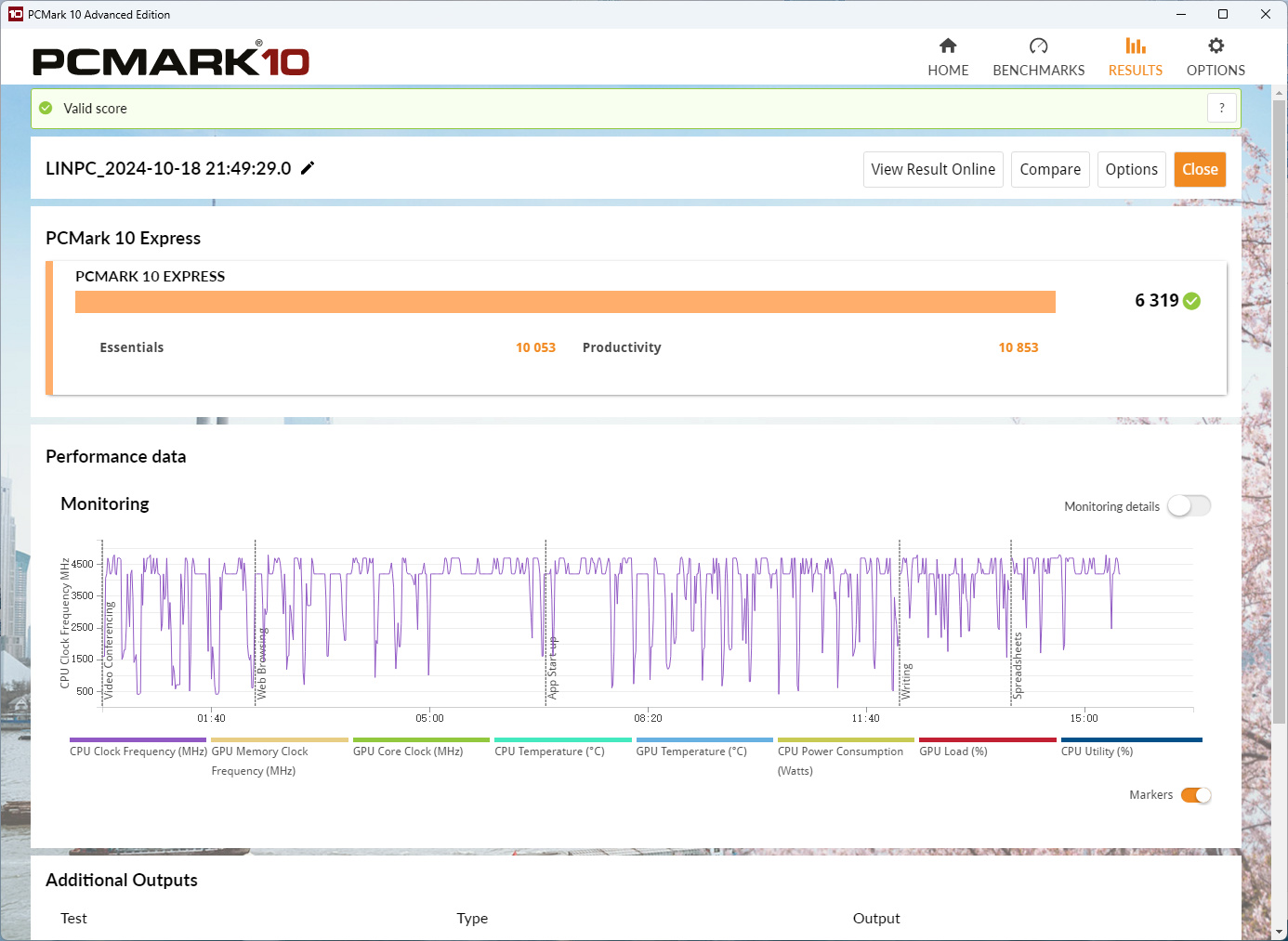Image resolution: width=1288 pixels, height=941 pixels.
Task: Click the orange PCMark 10 Express score bar
Action: tap(565, 302)
